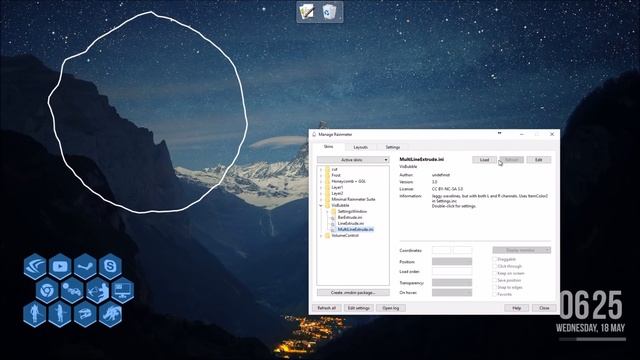Toggle the Snap to edges checkbox
The width and height of the screenshot is (640, 360).
pyautogui.click(x=495, y=287)
